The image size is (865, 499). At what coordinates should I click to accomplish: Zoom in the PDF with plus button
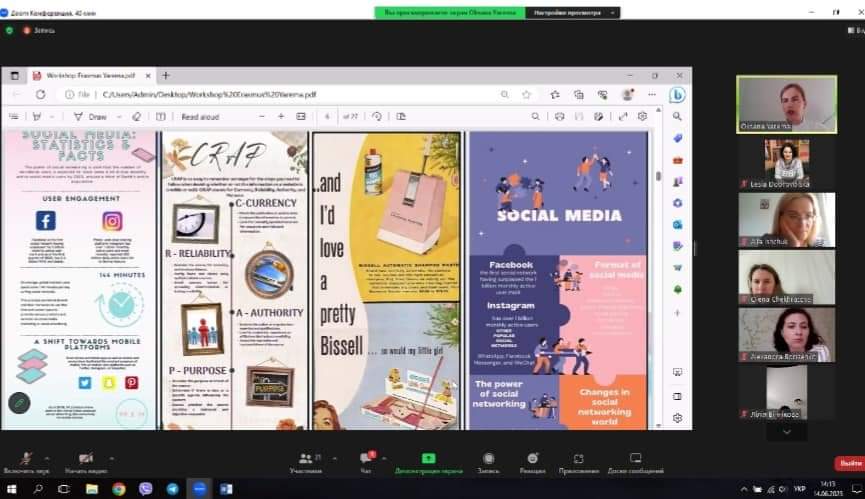(281, 116)
